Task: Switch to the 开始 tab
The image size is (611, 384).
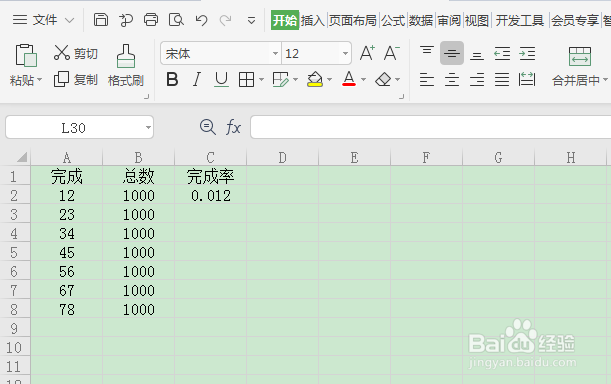Action: (285, 20)
